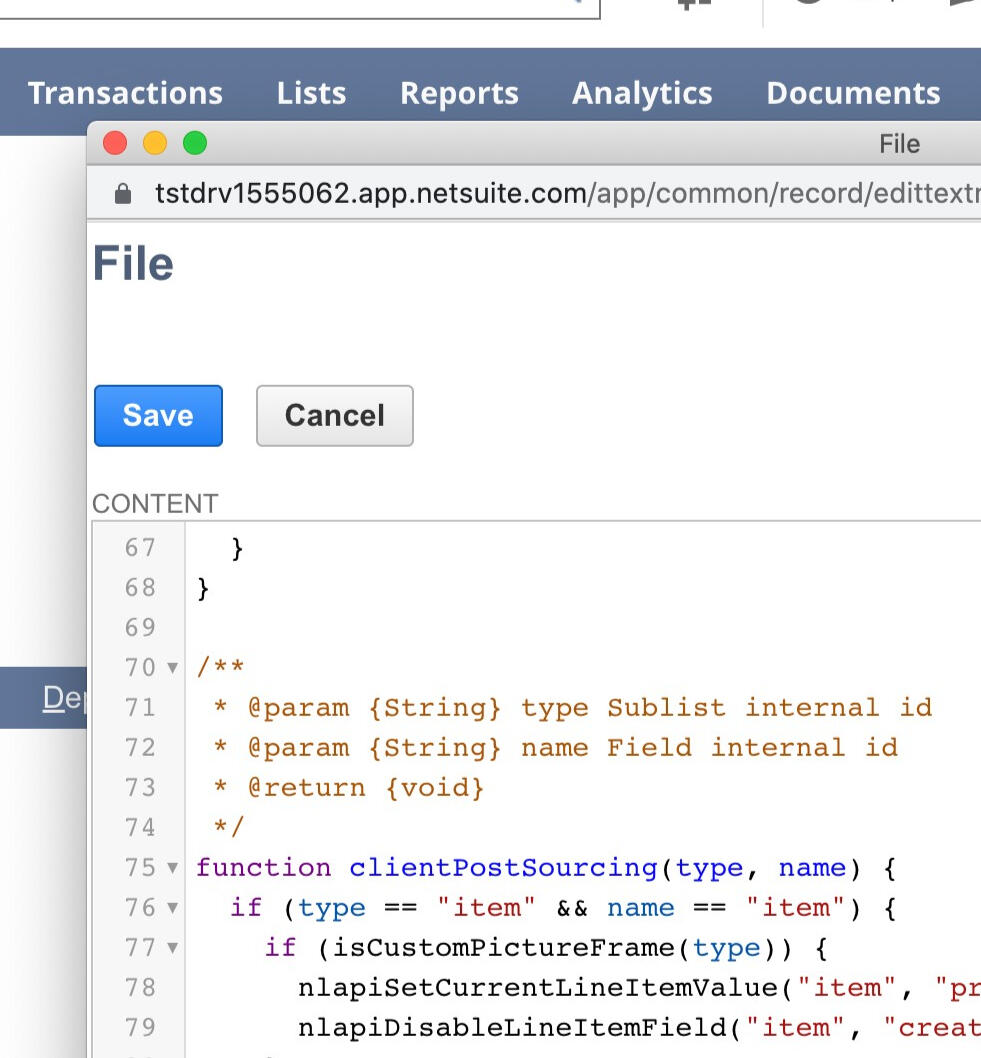This screenshot has height=1058, width=981.
Task: Save the file contents
Action: tap(158, 415)
